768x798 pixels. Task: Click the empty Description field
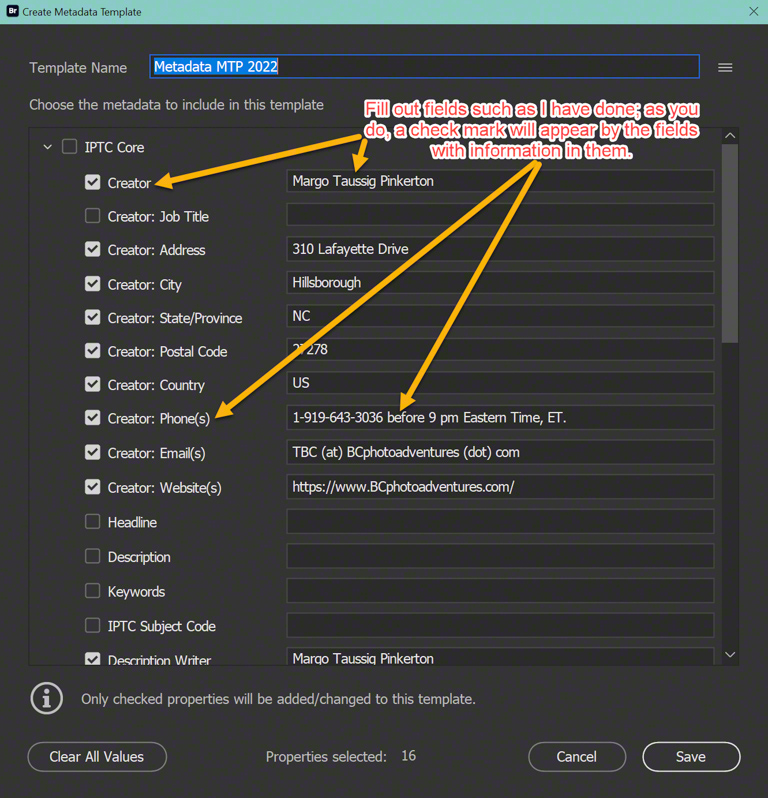[500, 556]
